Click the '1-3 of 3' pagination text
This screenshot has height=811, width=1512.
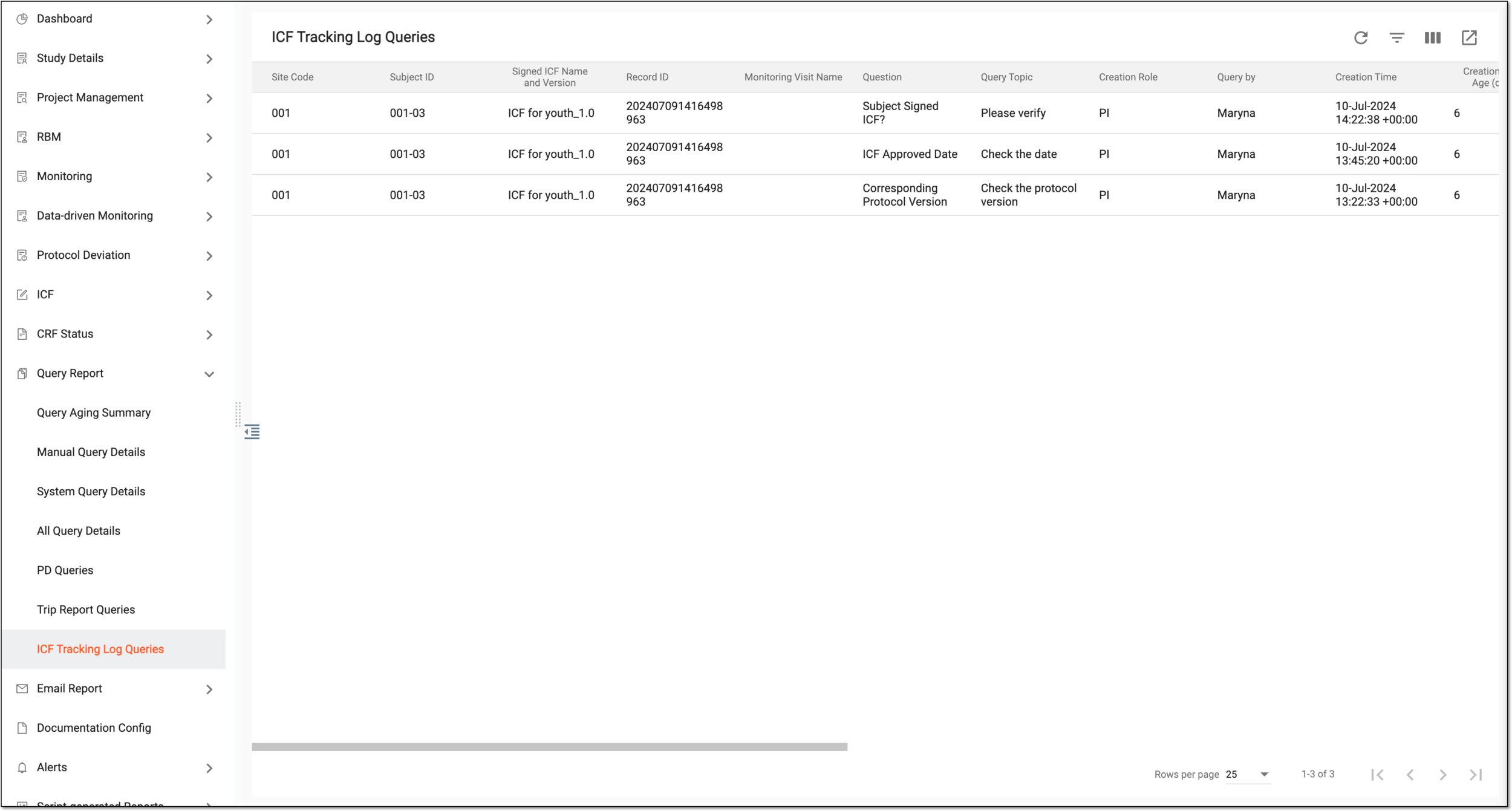1317,774
